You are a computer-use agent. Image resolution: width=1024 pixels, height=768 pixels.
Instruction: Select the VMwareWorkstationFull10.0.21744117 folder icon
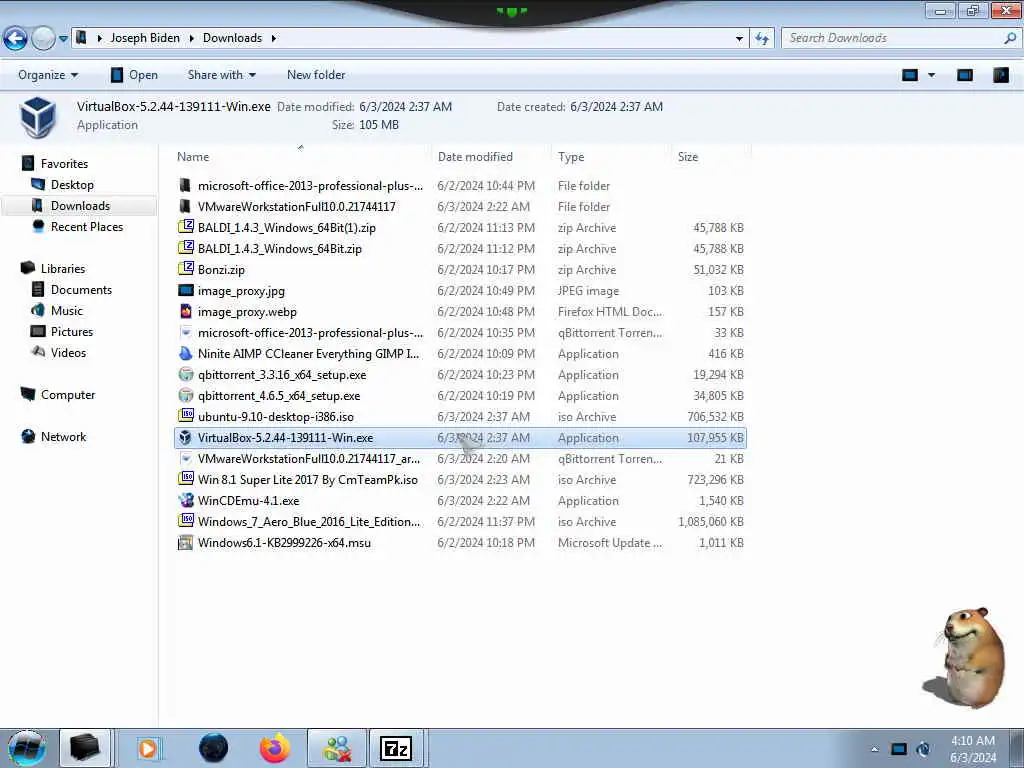pos(185,206)
